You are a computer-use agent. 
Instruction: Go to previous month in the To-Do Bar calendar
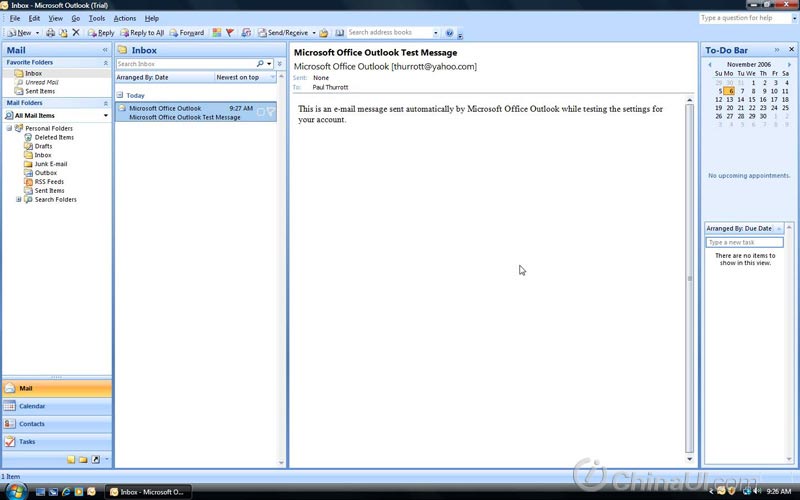click(x=710, y=65)
